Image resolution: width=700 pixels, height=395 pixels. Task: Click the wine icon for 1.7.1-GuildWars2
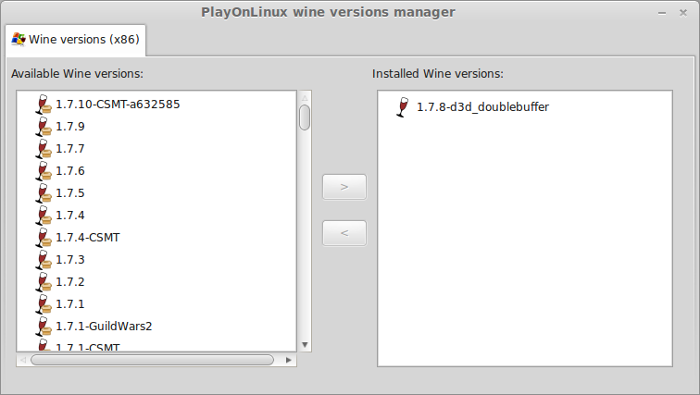coord(43,326)
